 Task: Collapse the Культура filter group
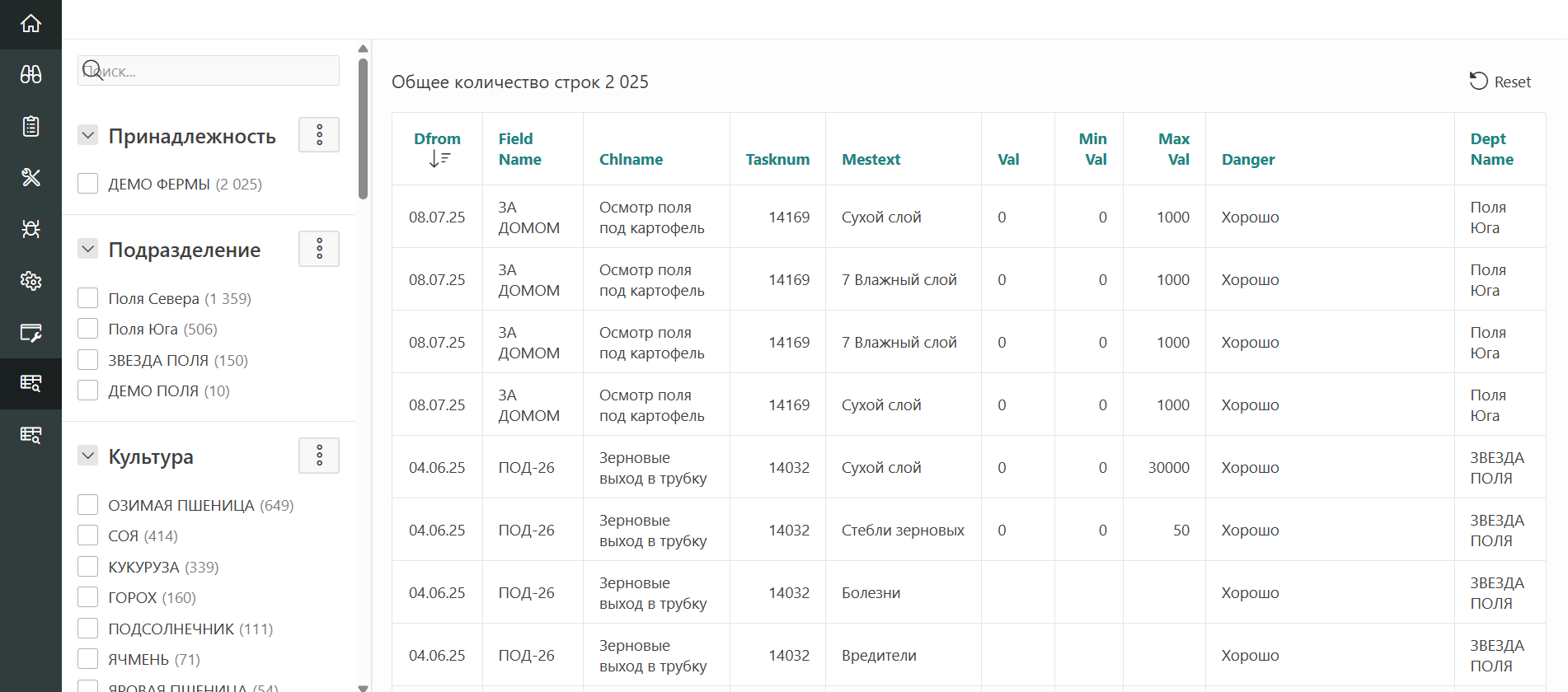(x=88, y=456)
